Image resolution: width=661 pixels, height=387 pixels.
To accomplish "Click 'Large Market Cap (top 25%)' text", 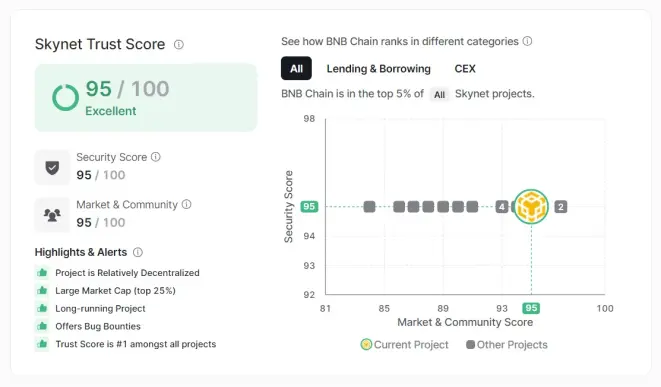I will [x=116, y=290].
